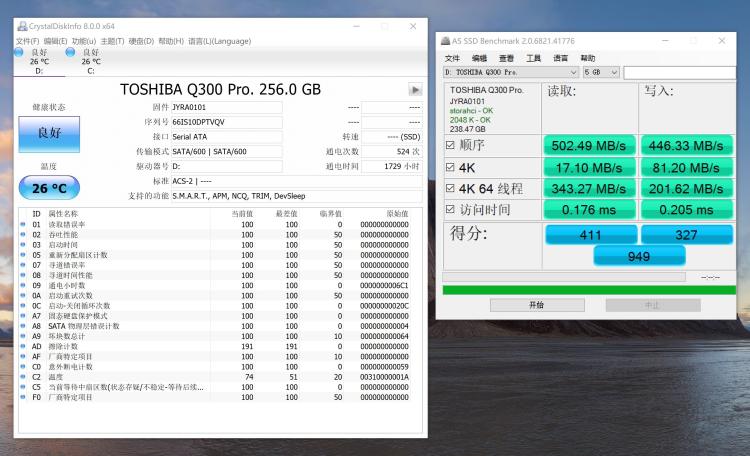Click status dot for attribute 07

23,265
